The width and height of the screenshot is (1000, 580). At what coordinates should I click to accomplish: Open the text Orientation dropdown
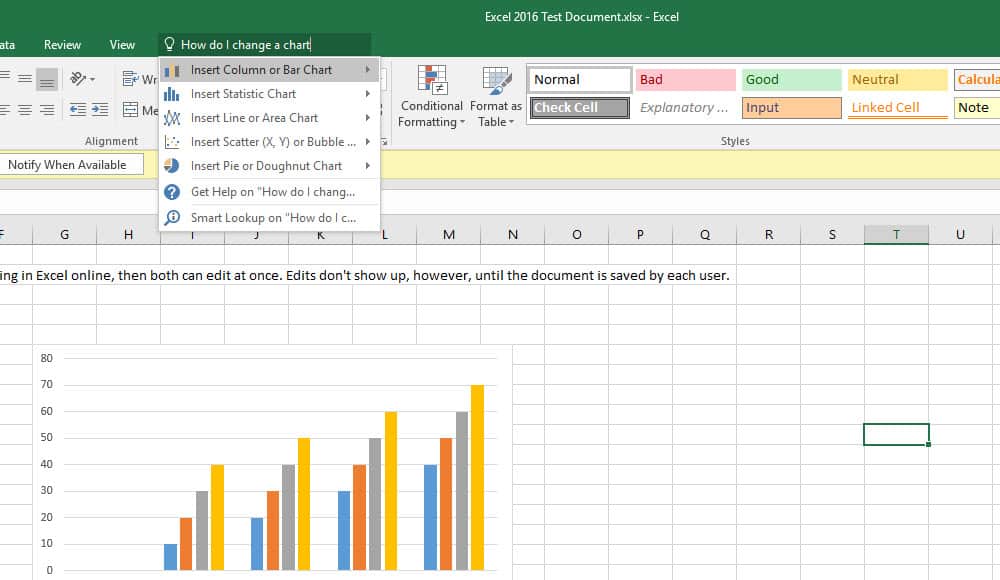tap(82, 79)
